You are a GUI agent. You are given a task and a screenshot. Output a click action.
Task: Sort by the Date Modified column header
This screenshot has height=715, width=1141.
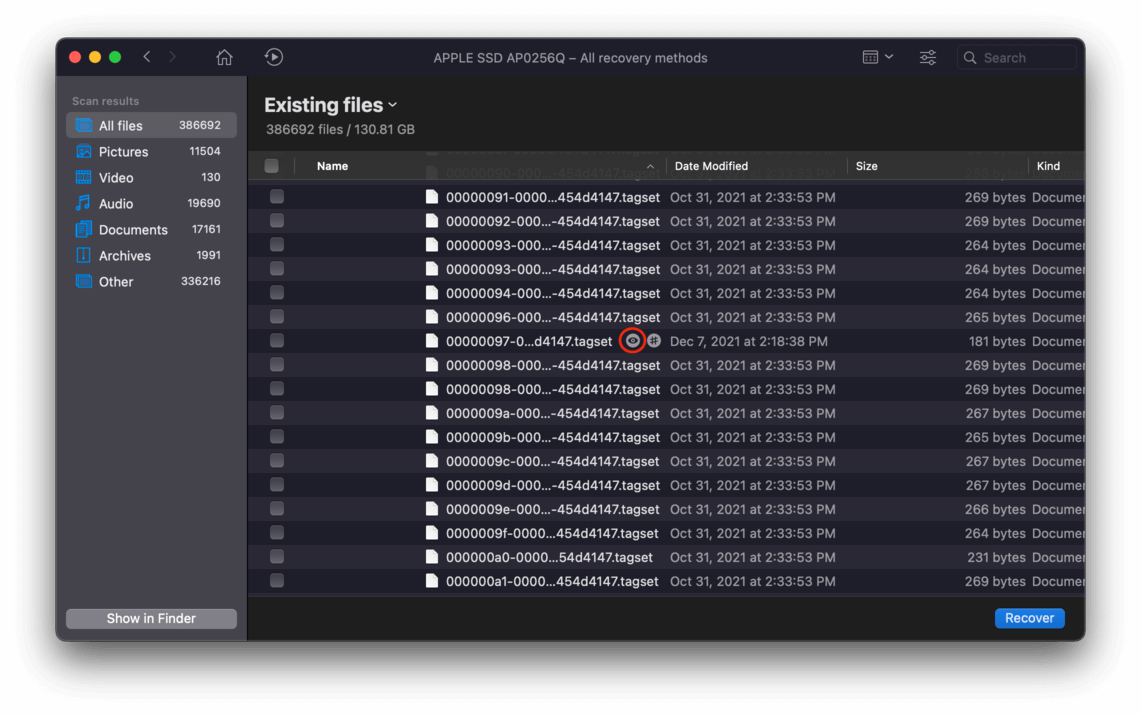(x=711, y=166)
